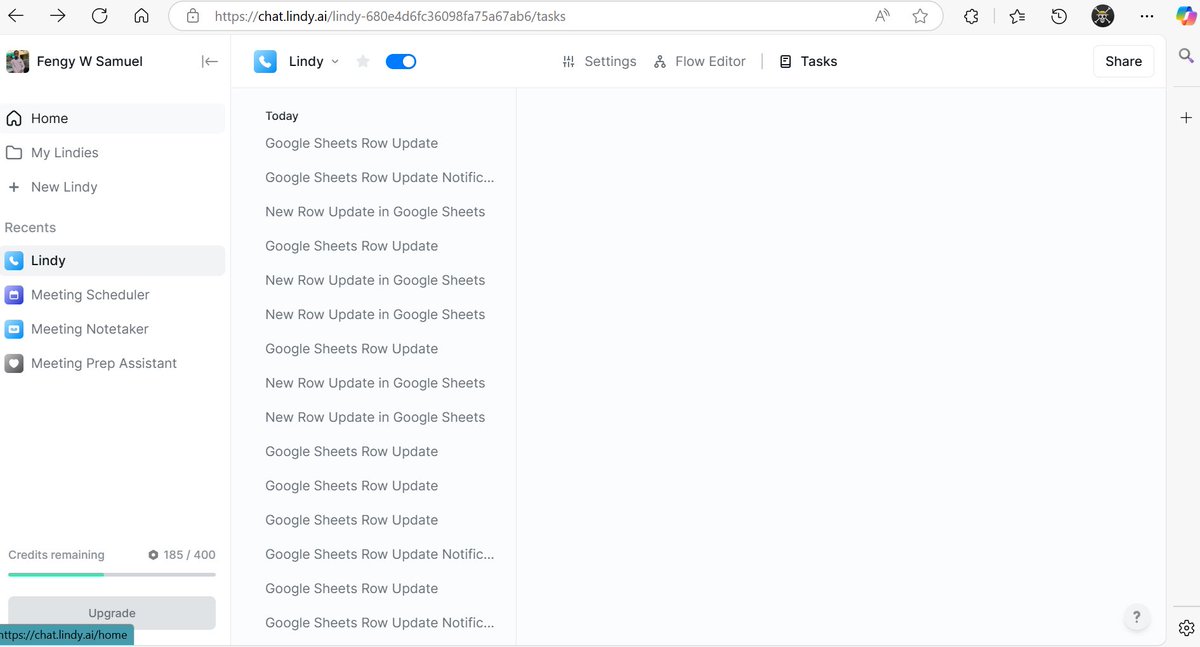Click the Credits remaining label
1200x647 pixels.
[x=56, y=554]
